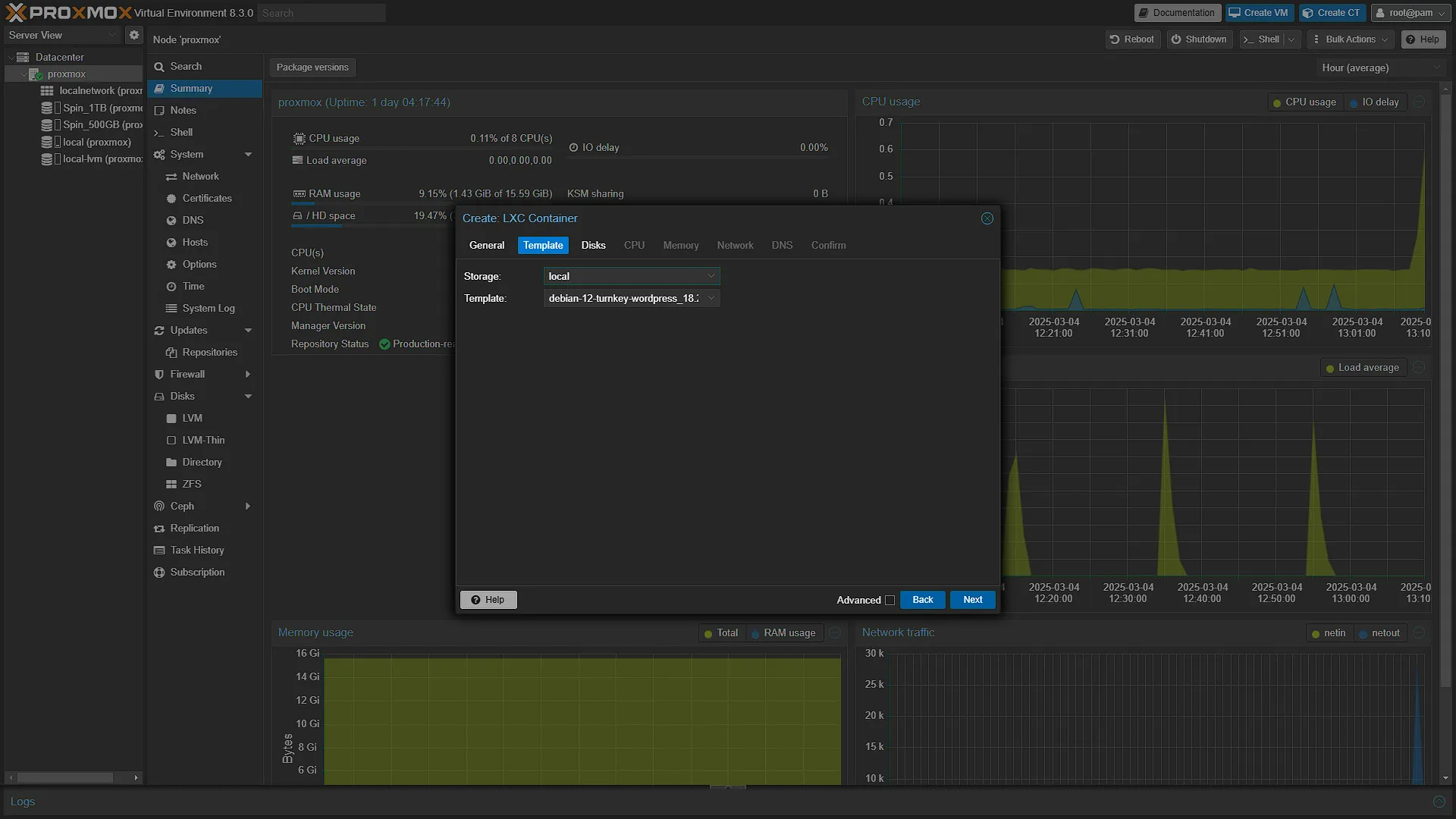The width and height of the screenshot is (1456, 819).
Task: Open Replication sidebar entry
Action: click(194, 528)
